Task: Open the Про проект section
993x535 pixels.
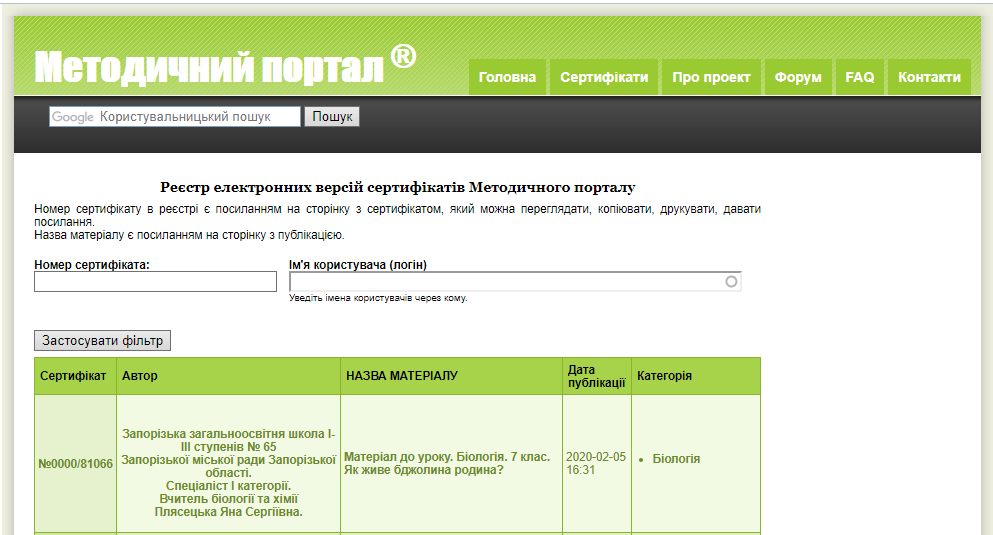Action: (711, 77)
